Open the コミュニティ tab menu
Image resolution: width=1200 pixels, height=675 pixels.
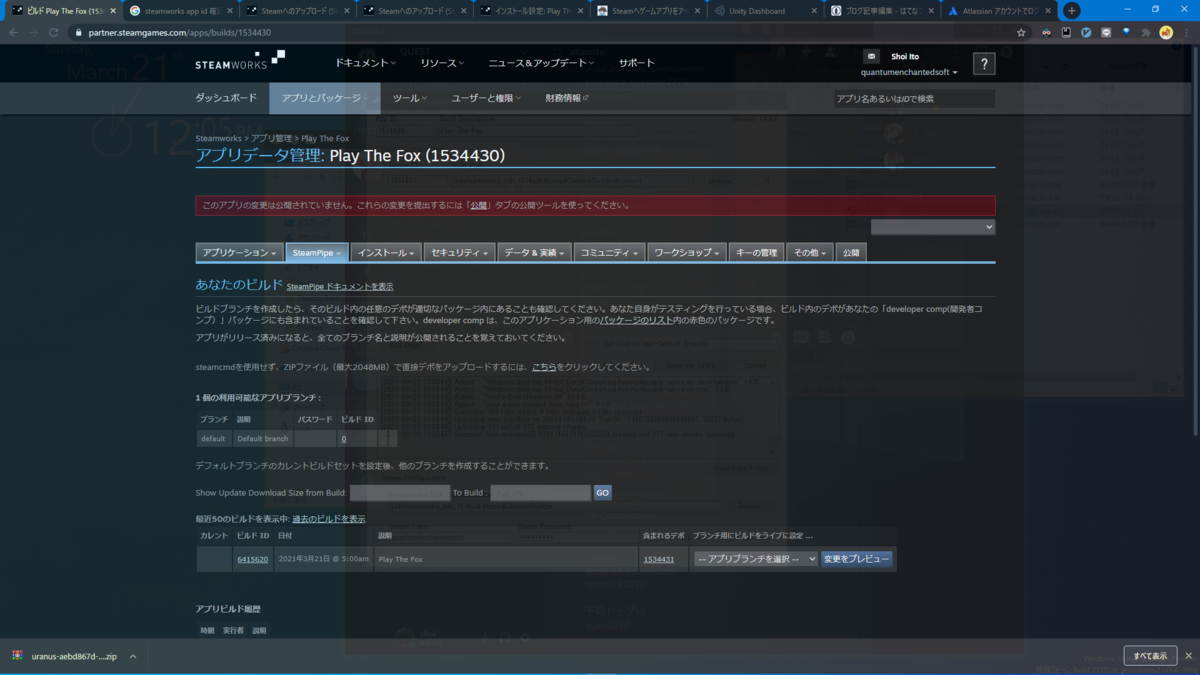tap(609, 253)
